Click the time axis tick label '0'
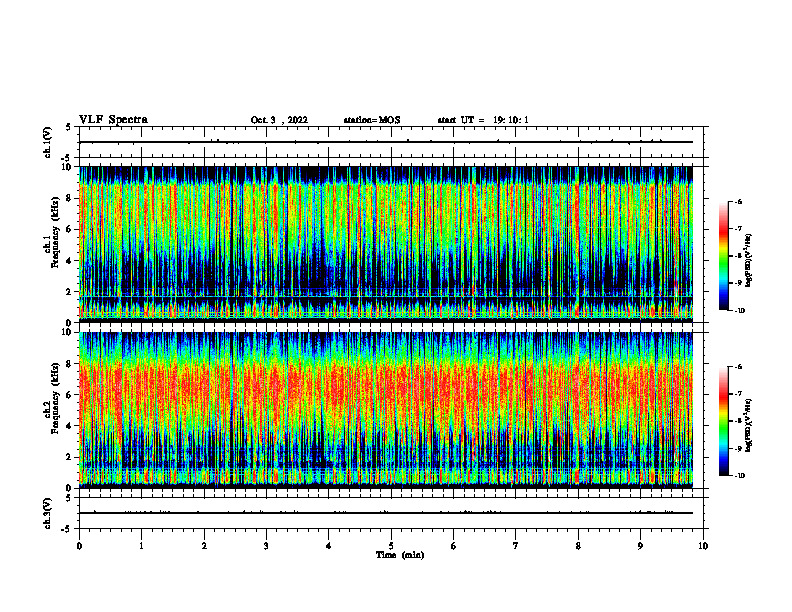 [x=79, y=546]
